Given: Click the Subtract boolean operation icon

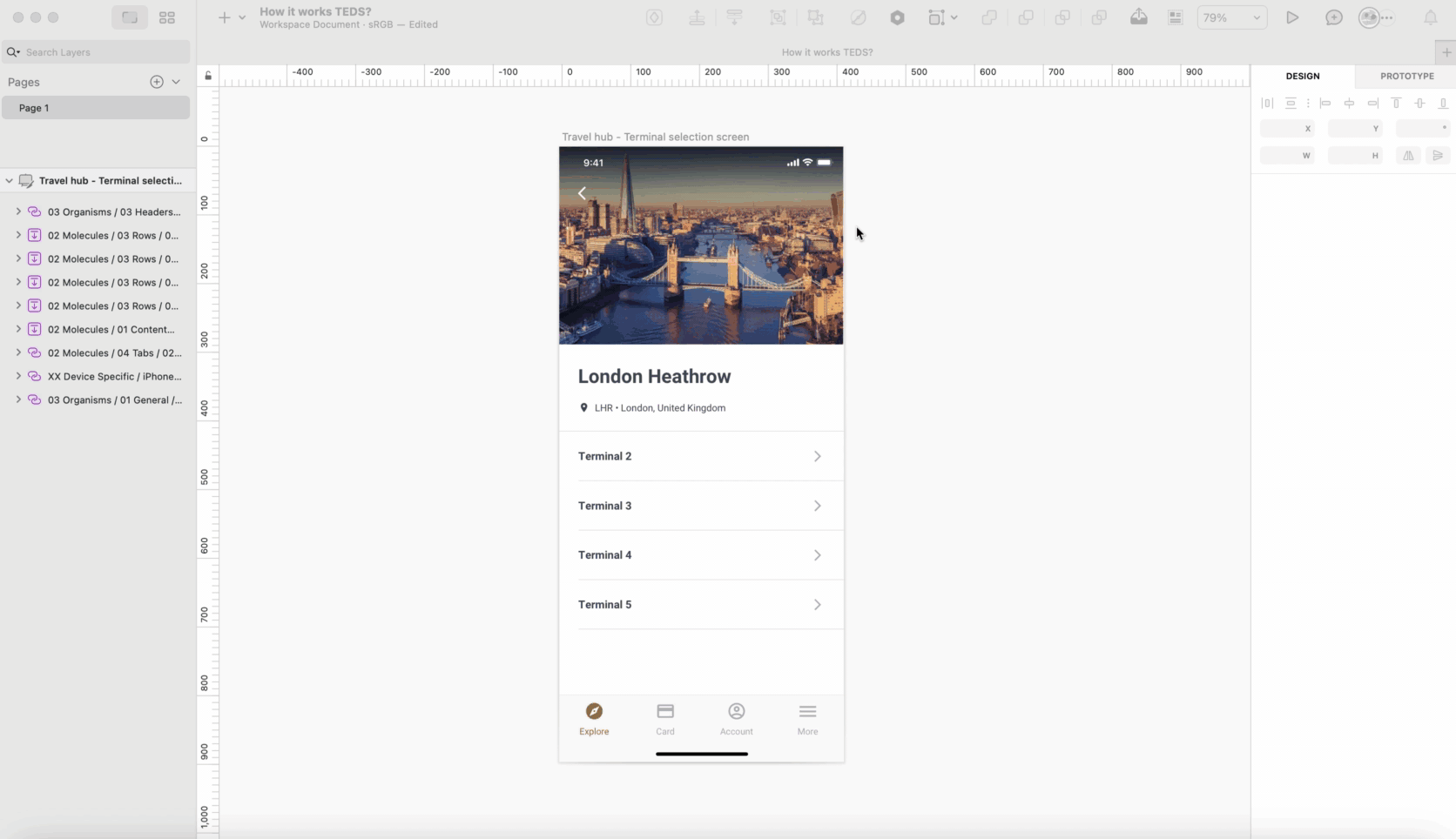Looking at the screenshot, I should pyautogui.click(x=1026, y=17).
